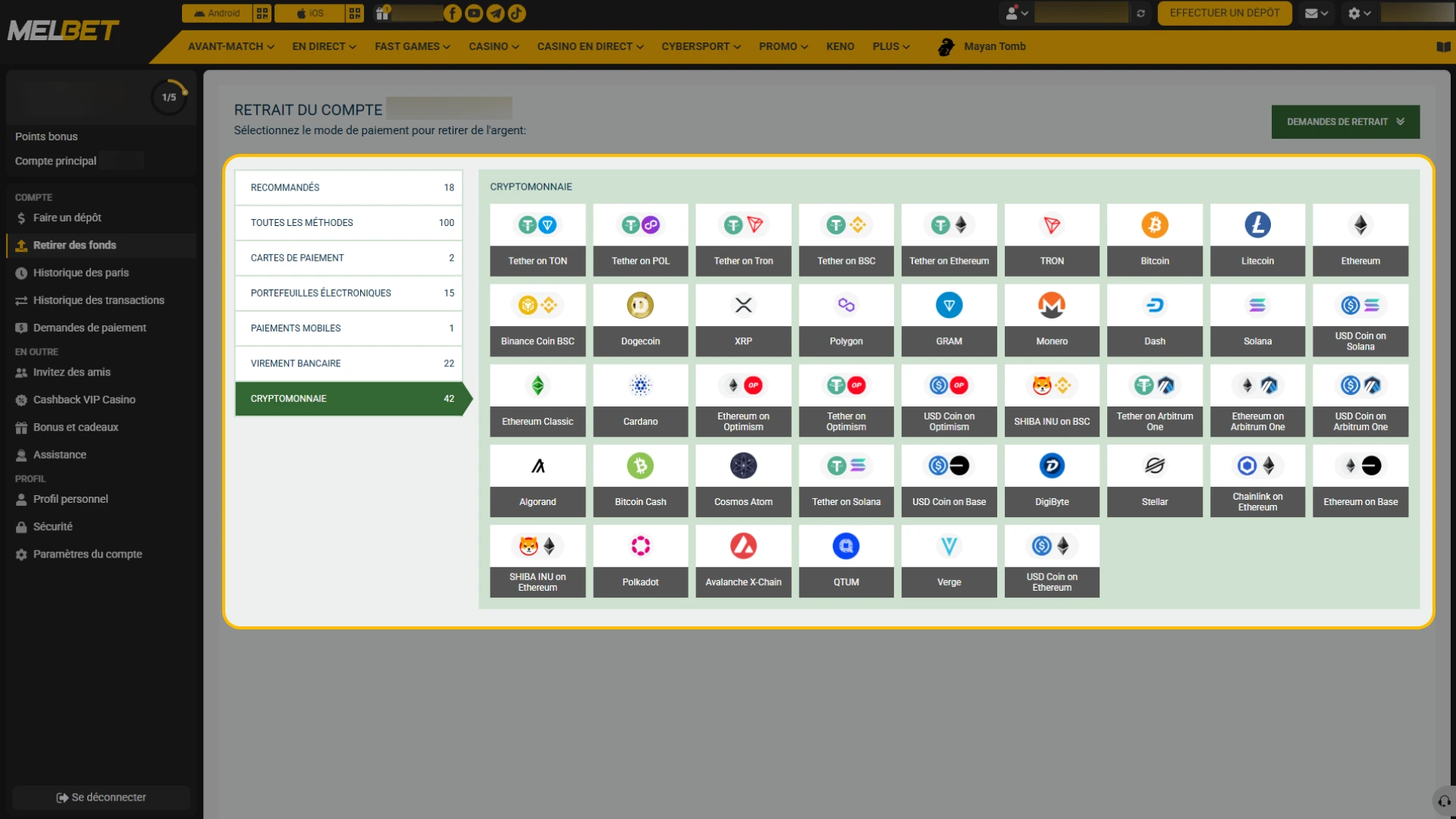Expand Demandes de retrait panel
1456x819 pixels.
(1345, 121)
